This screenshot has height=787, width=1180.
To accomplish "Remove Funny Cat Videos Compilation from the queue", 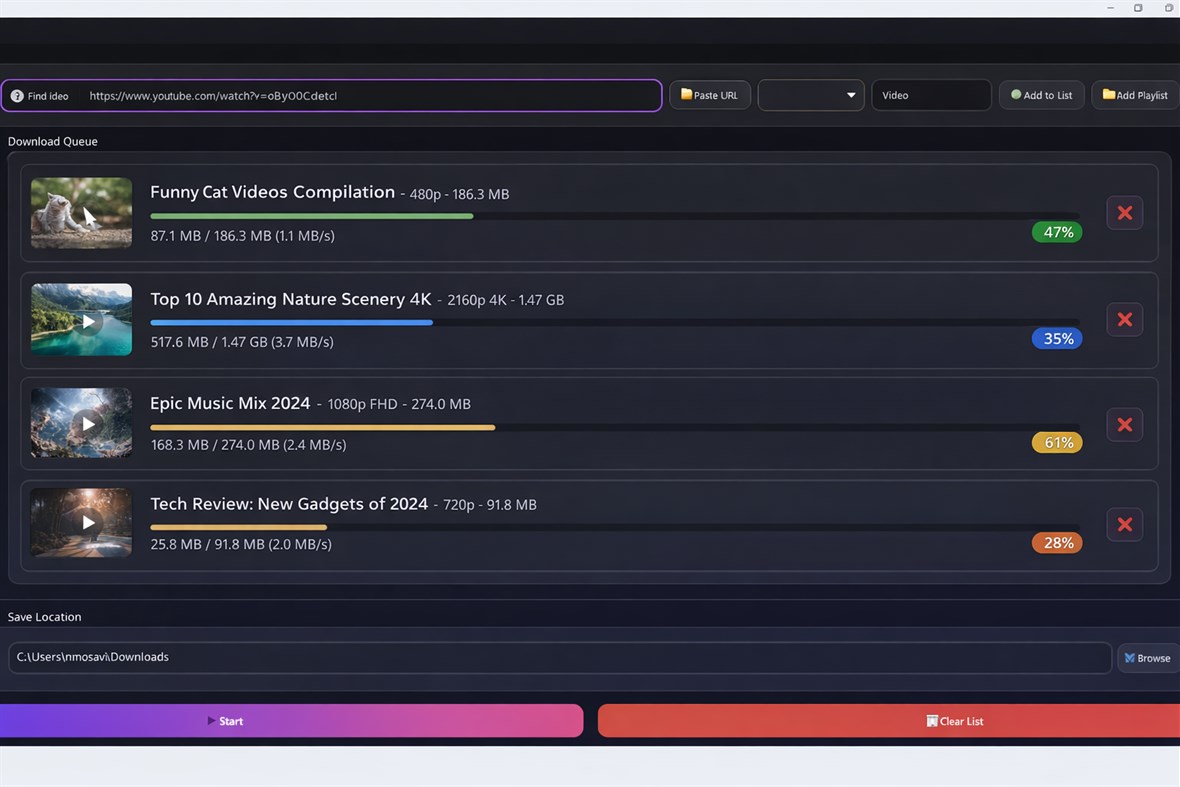I will (x=1124, y=213).
